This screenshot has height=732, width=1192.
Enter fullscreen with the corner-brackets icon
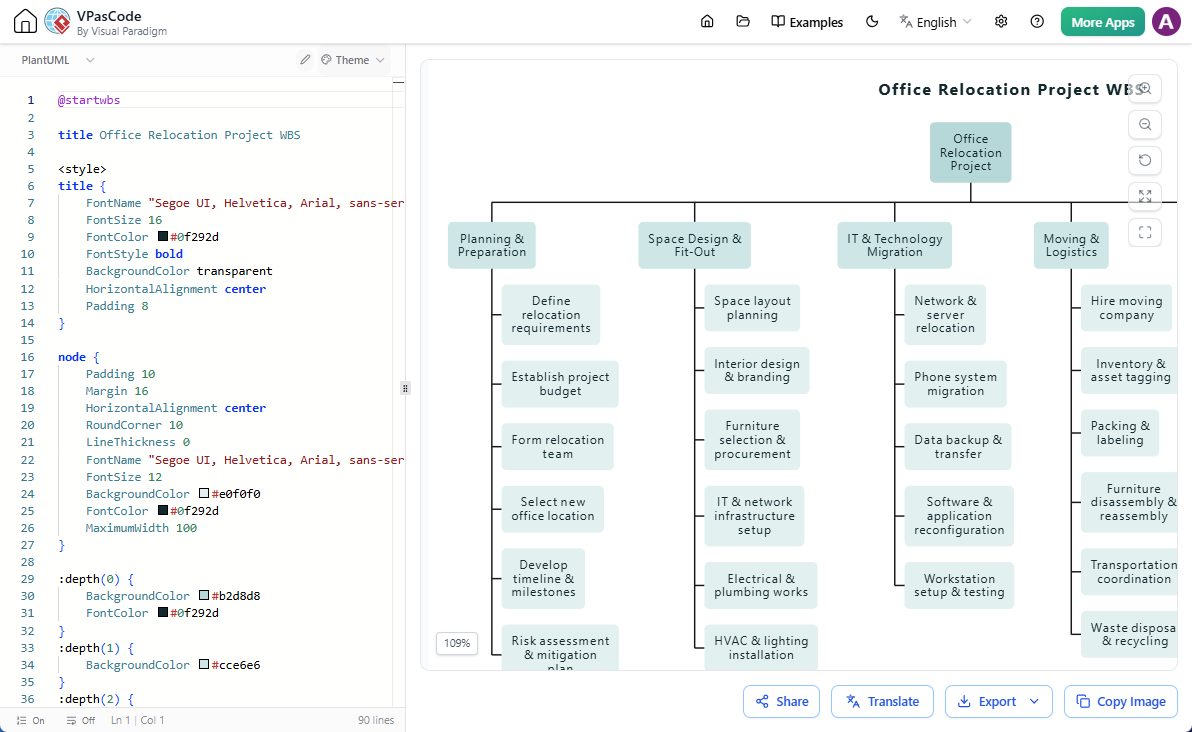point(1145,232)
